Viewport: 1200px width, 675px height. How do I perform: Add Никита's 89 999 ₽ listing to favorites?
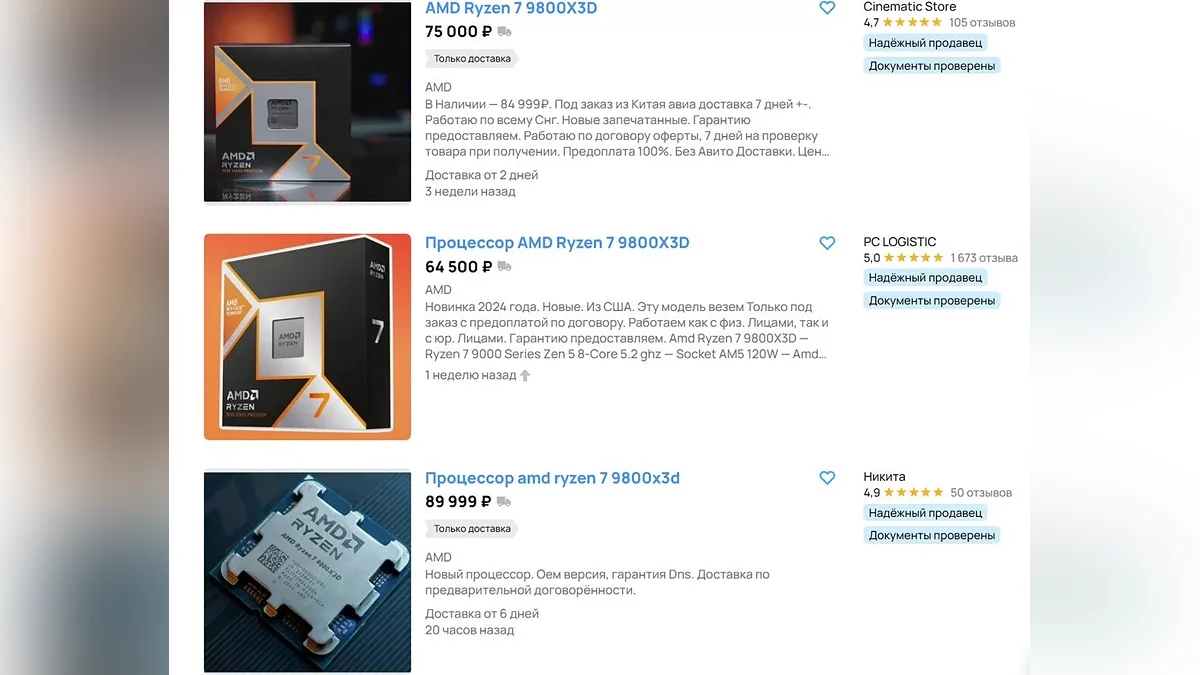click(827, 478)
